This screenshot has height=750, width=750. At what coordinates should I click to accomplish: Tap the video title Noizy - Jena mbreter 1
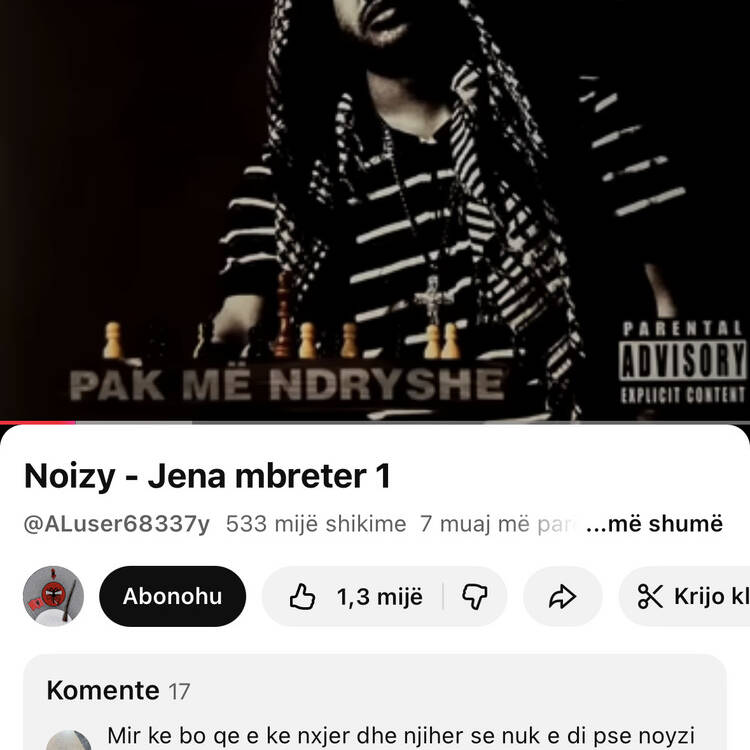coord(208,476)
